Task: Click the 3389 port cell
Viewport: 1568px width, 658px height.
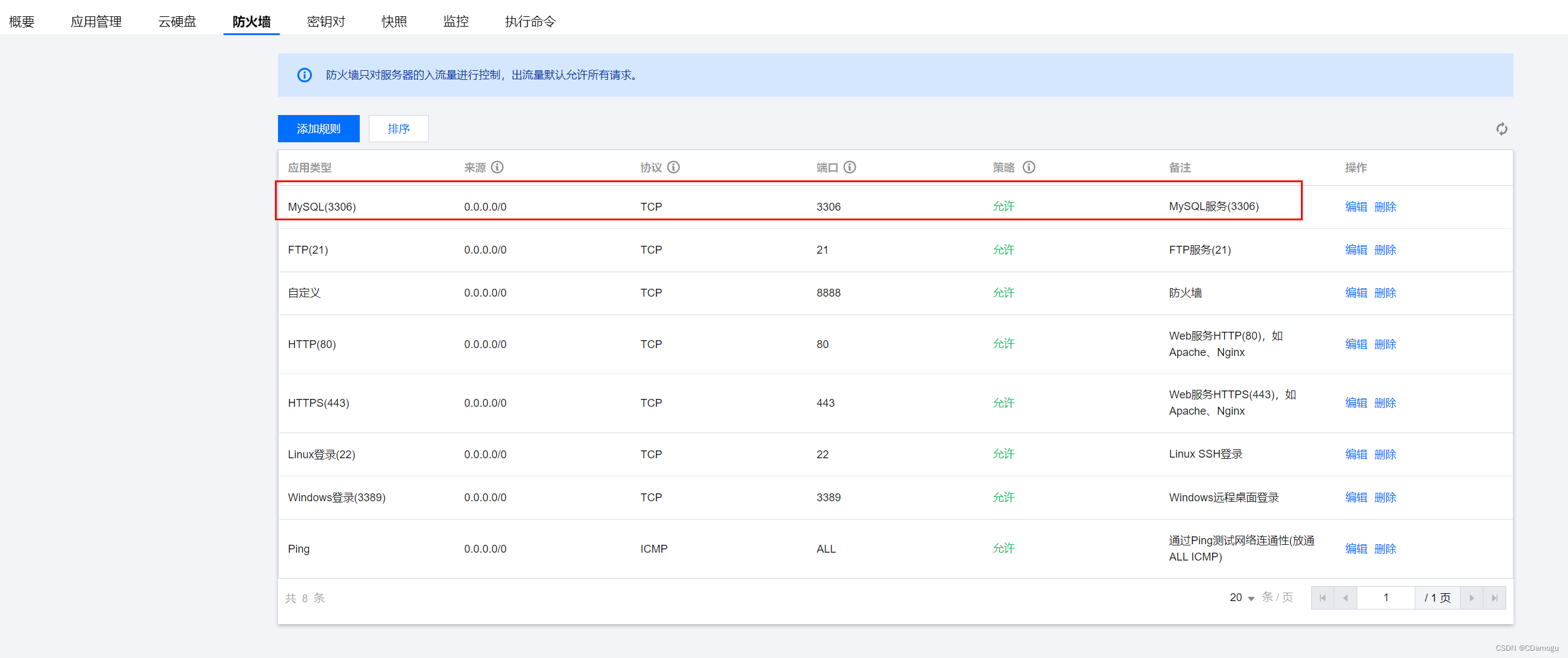Action: coord(828,498)
